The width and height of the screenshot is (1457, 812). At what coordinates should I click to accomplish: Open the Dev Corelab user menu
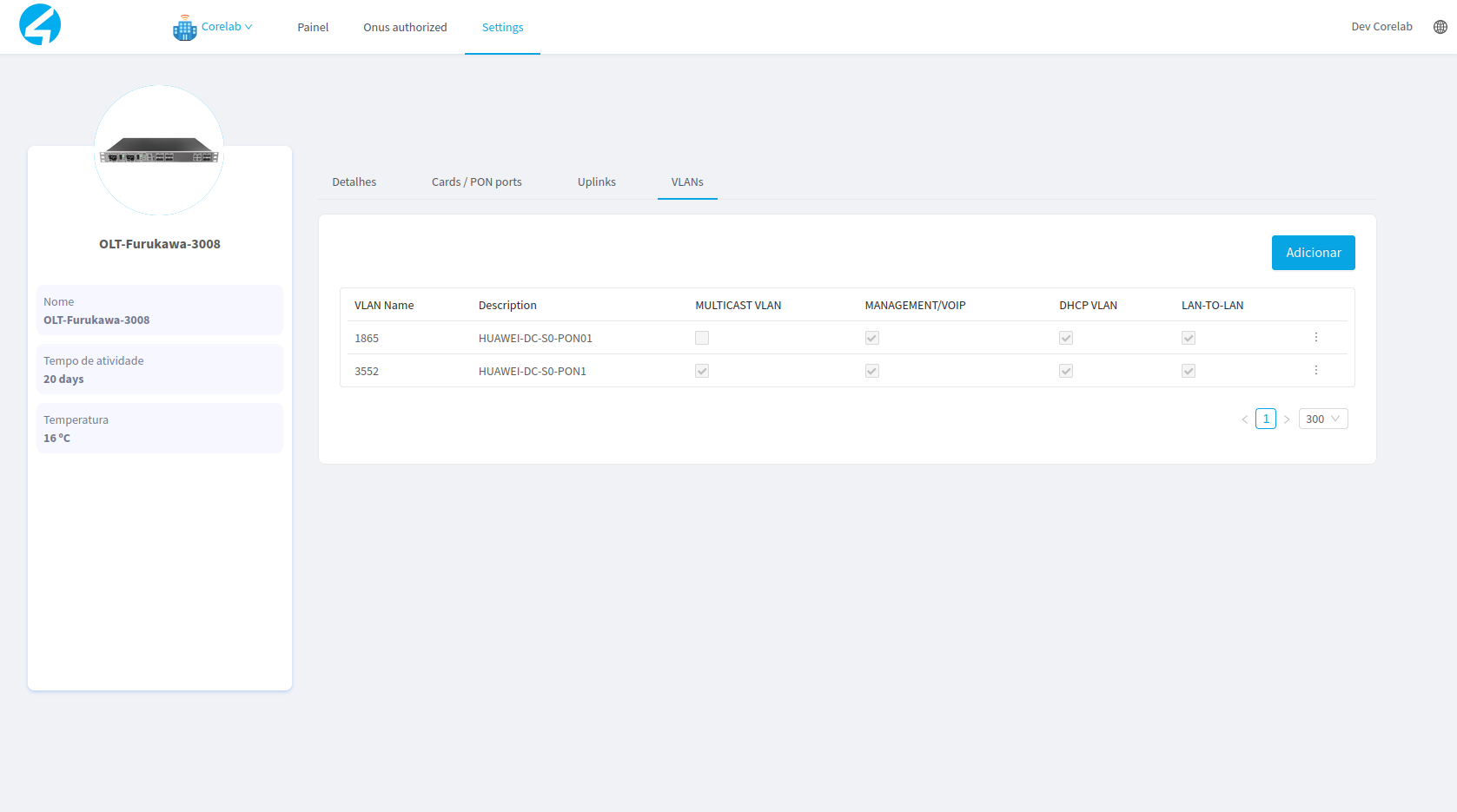[1381, 27]
